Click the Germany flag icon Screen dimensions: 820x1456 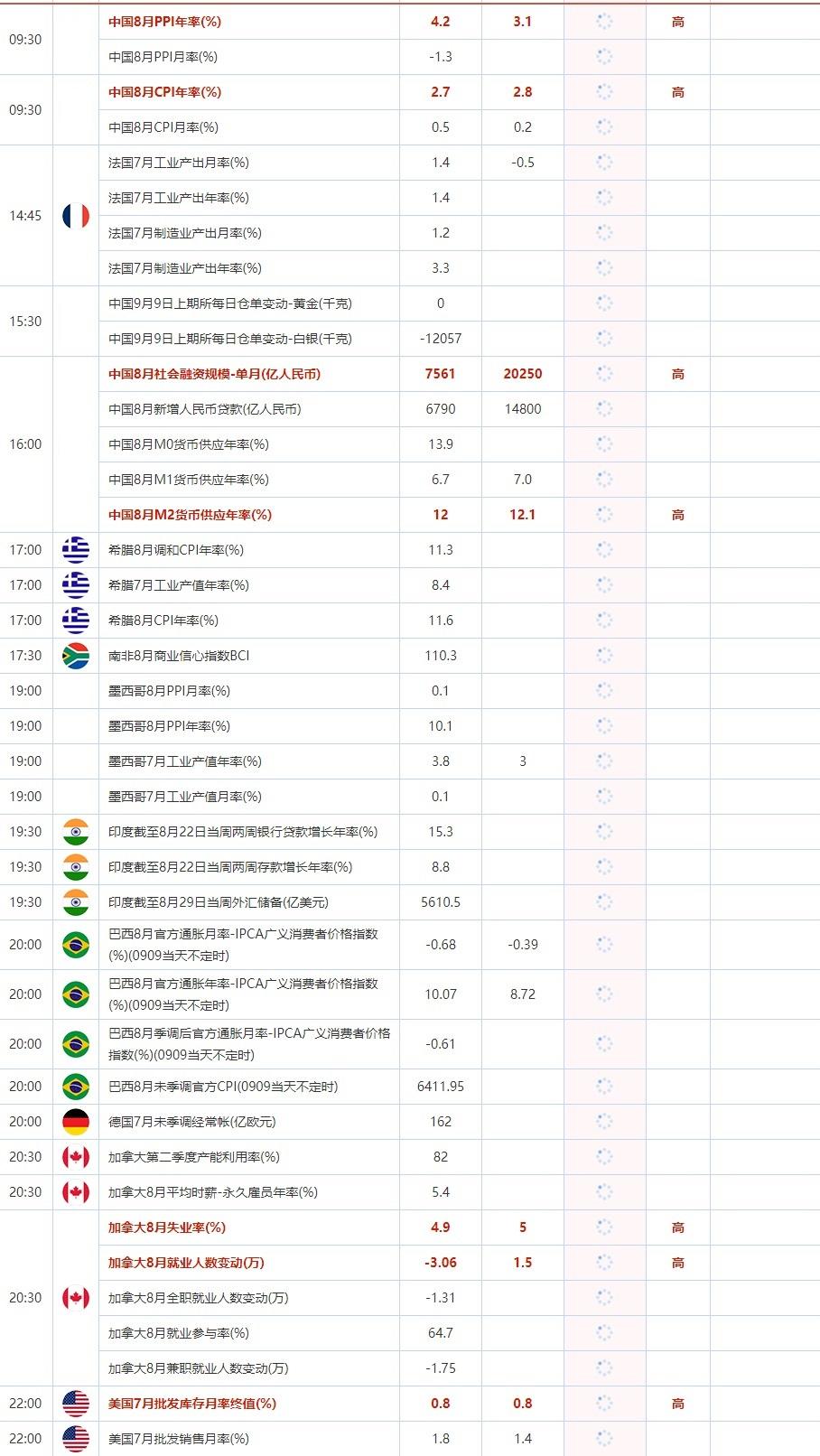[x=76, y=1122]
